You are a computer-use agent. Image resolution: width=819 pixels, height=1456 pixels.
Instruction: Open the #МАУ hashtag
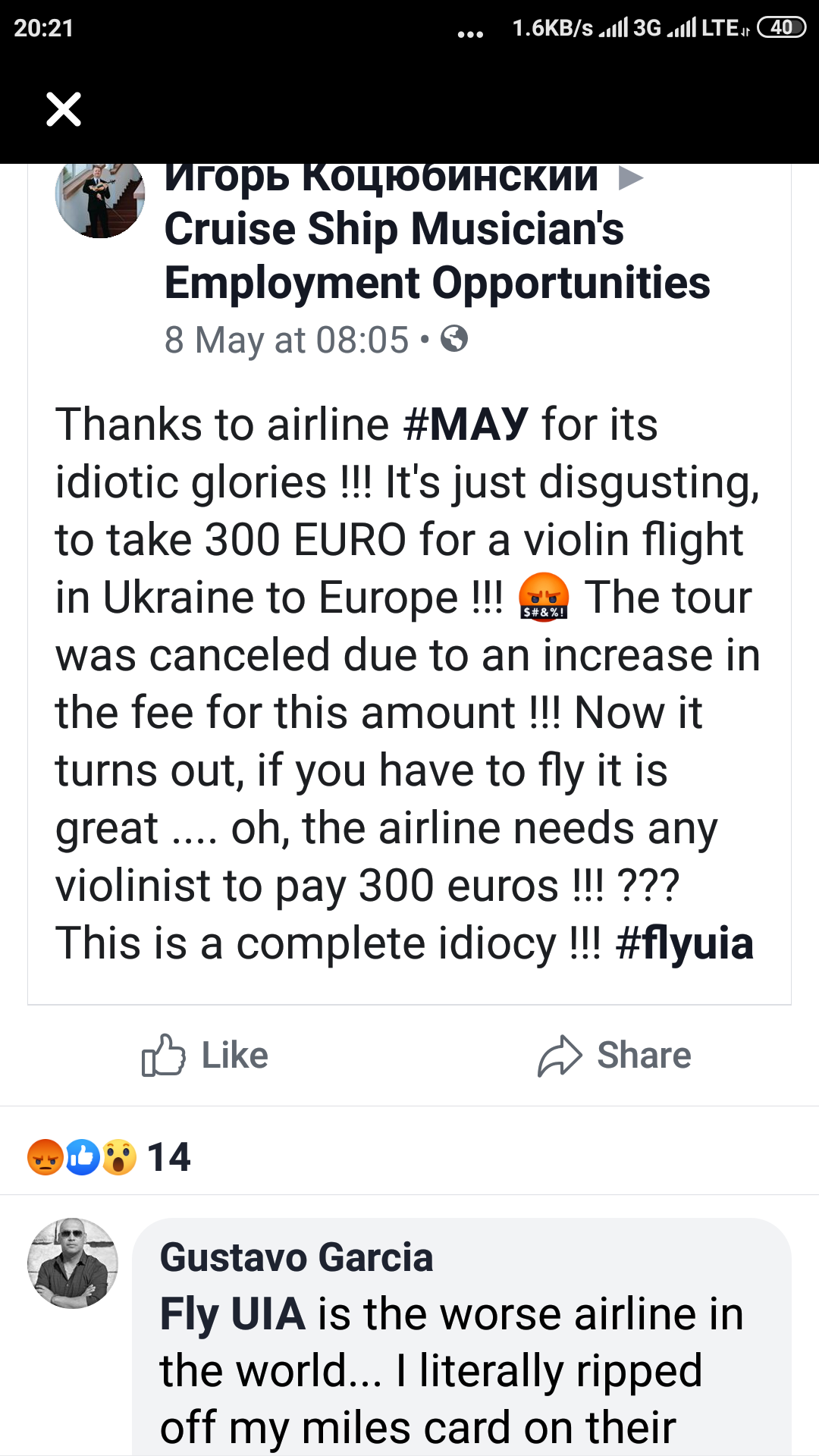pos(466,424)
